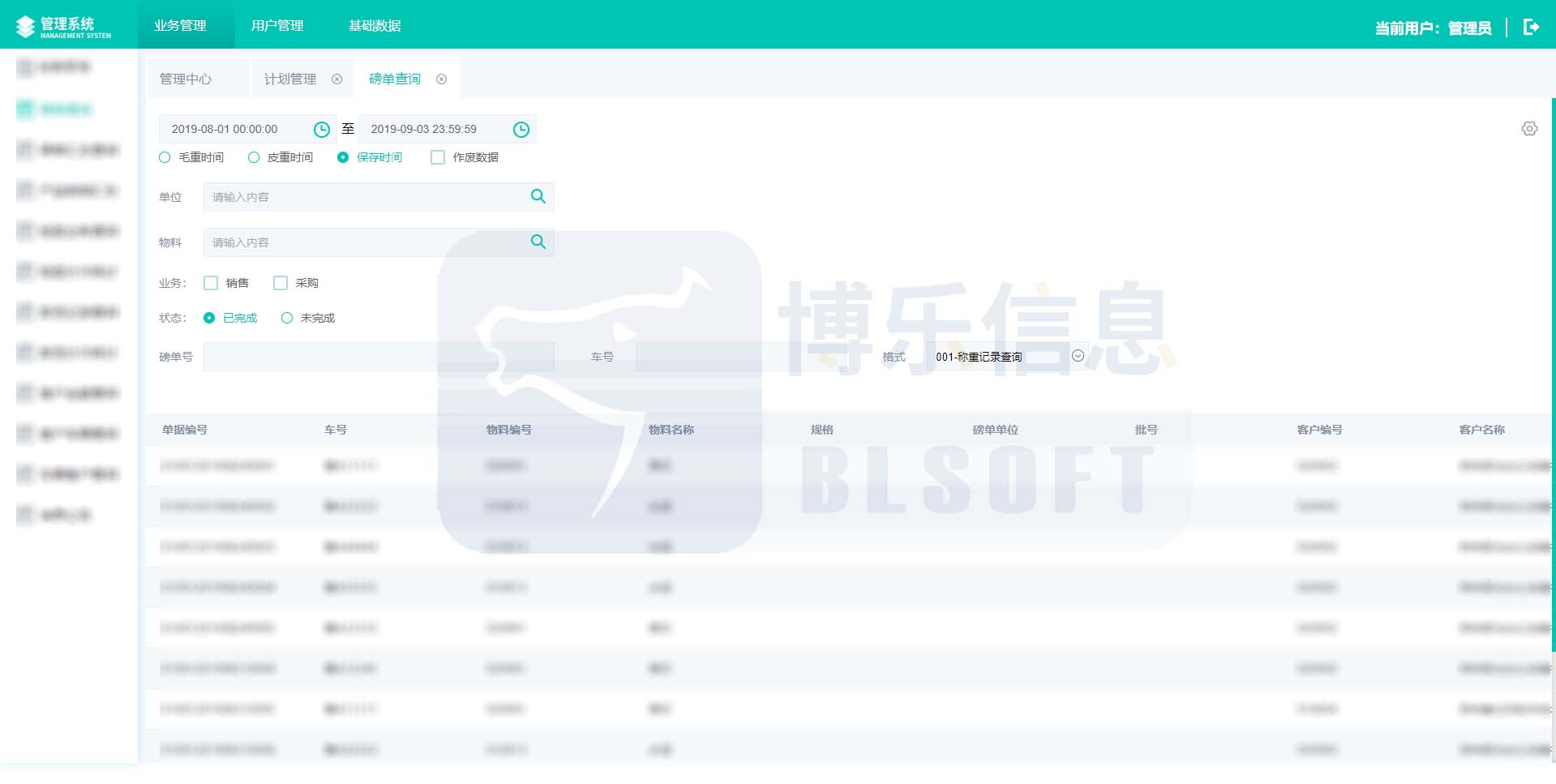Close the 计划管理 tab

[337, 79]
